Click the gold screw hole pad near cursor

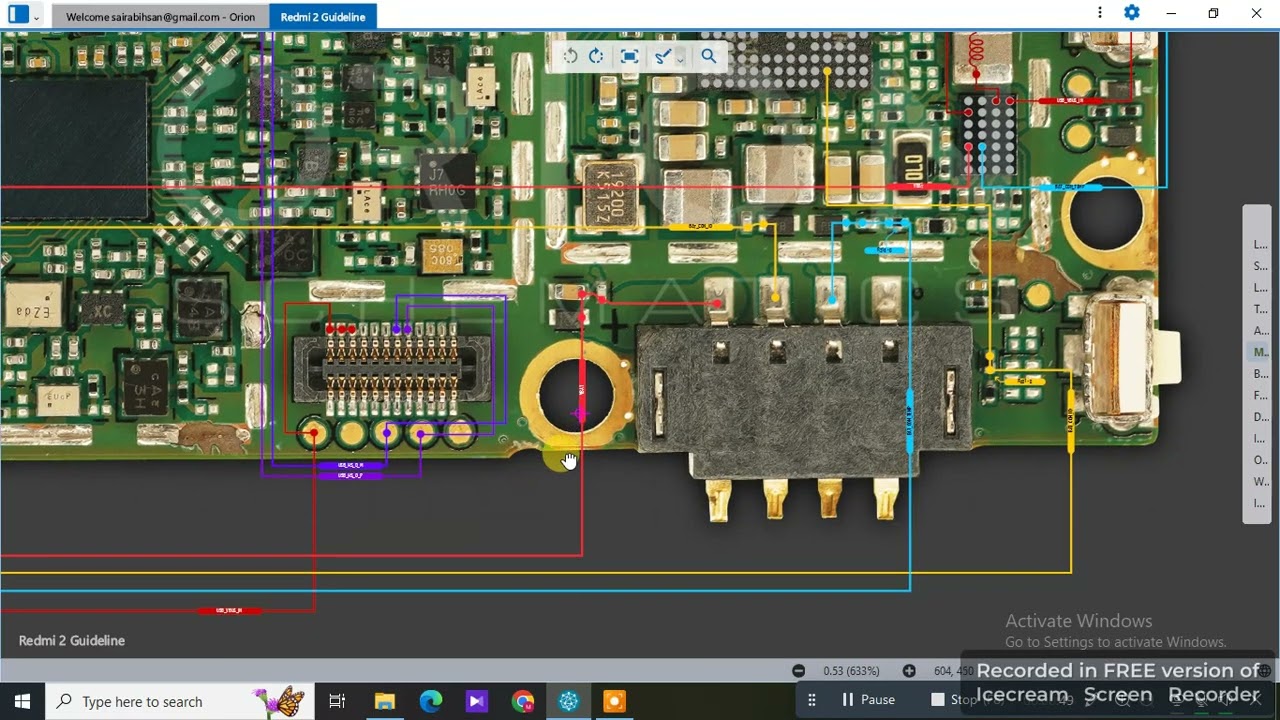click(x=576, y=397)
